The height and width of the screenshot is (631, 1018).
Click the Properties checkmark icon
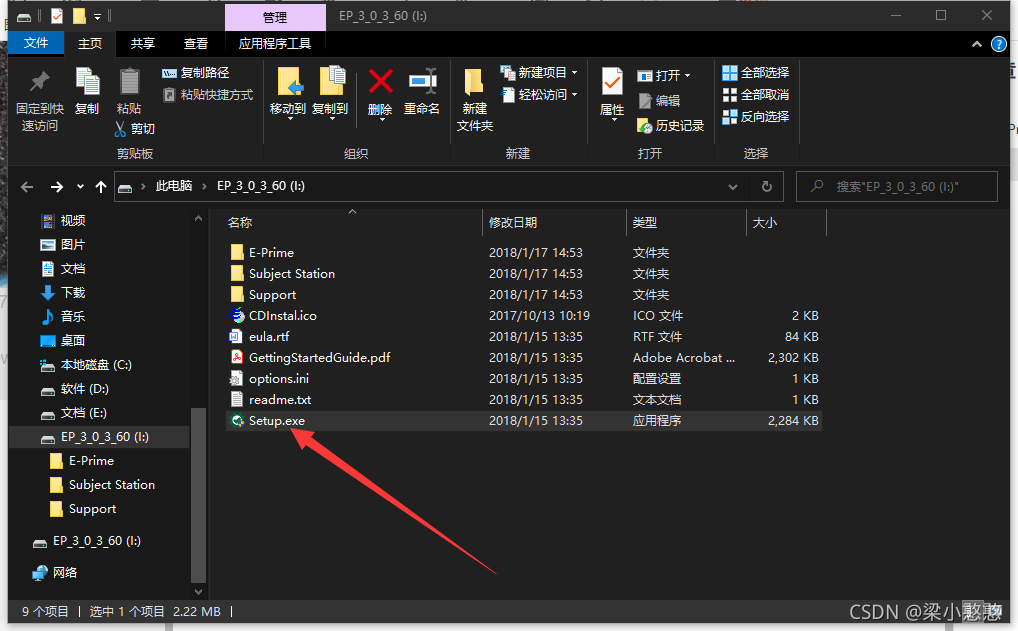[x=612, y=82]
